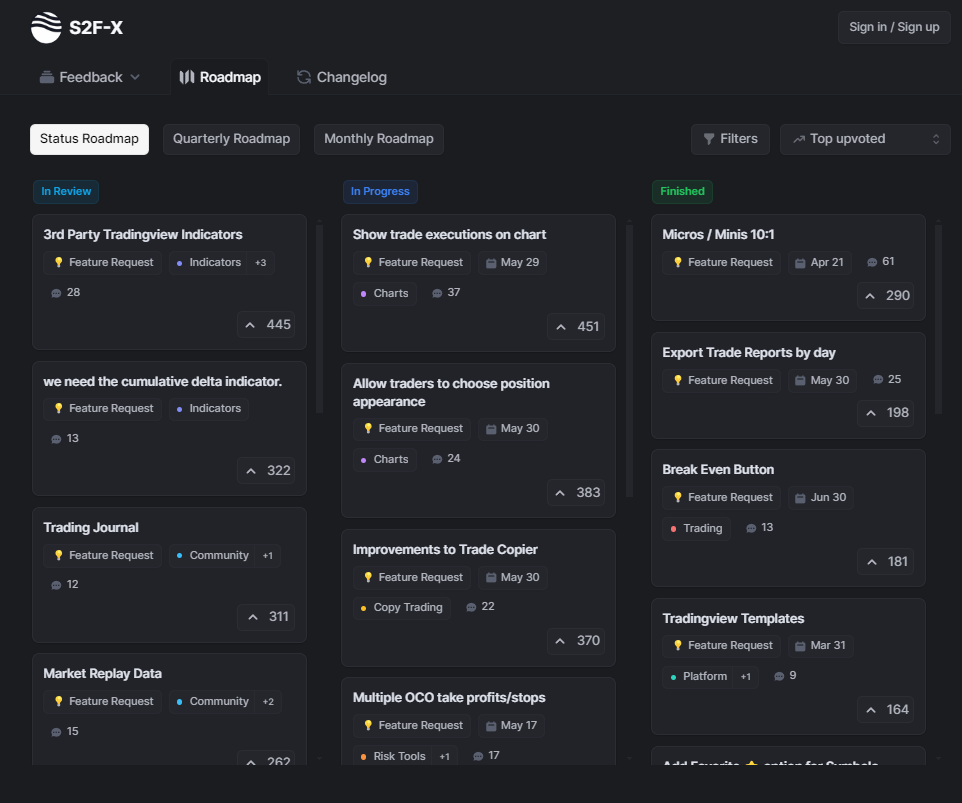
Task: Click Indicators tag on 3rd Party Tradingview card
Action: [x=209, y=263]
